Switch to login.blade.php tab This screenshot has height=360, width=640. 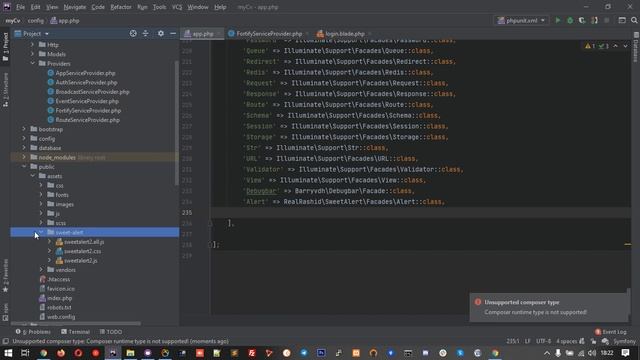click(x=345, y=34)
